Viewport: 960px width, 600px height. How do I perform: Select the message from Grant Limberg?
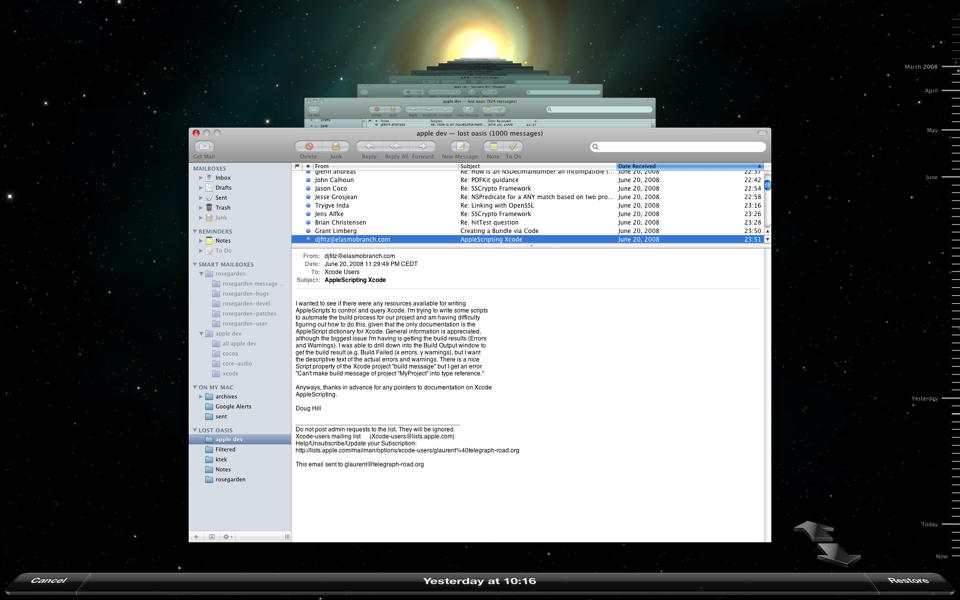530,231
